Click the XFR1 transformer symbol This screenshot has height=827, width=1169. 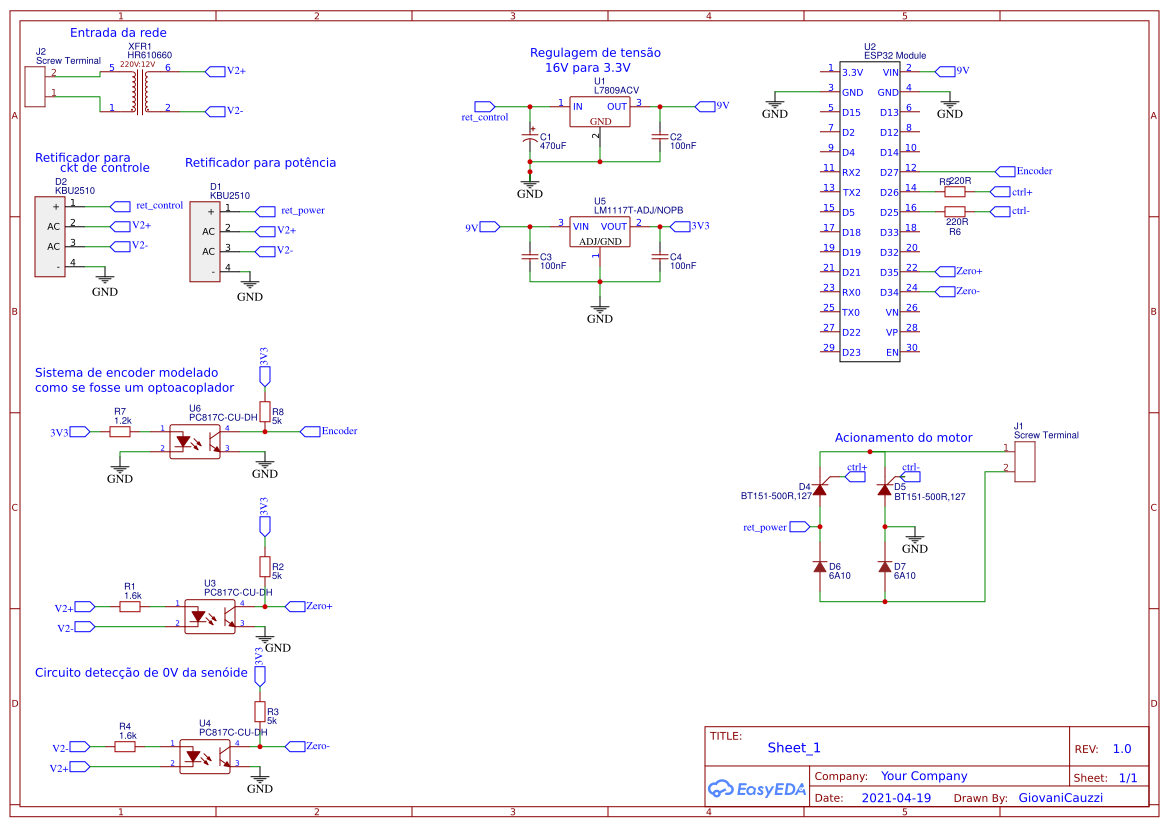point(140,90)
